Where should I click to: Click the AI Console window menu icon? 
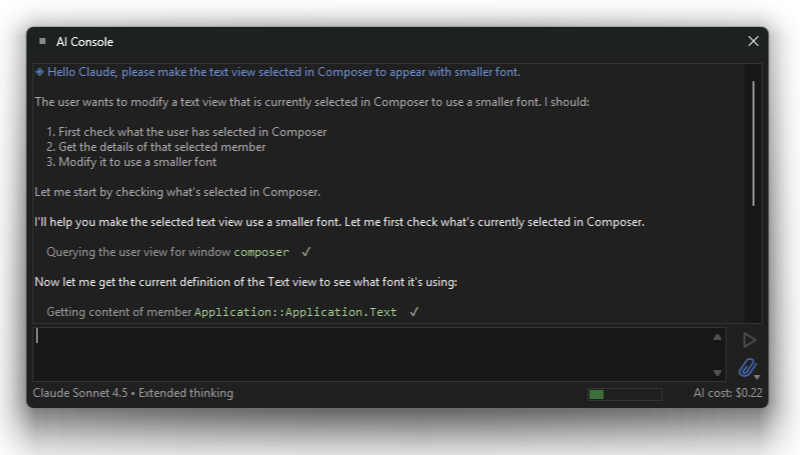[x=42, y=41]
